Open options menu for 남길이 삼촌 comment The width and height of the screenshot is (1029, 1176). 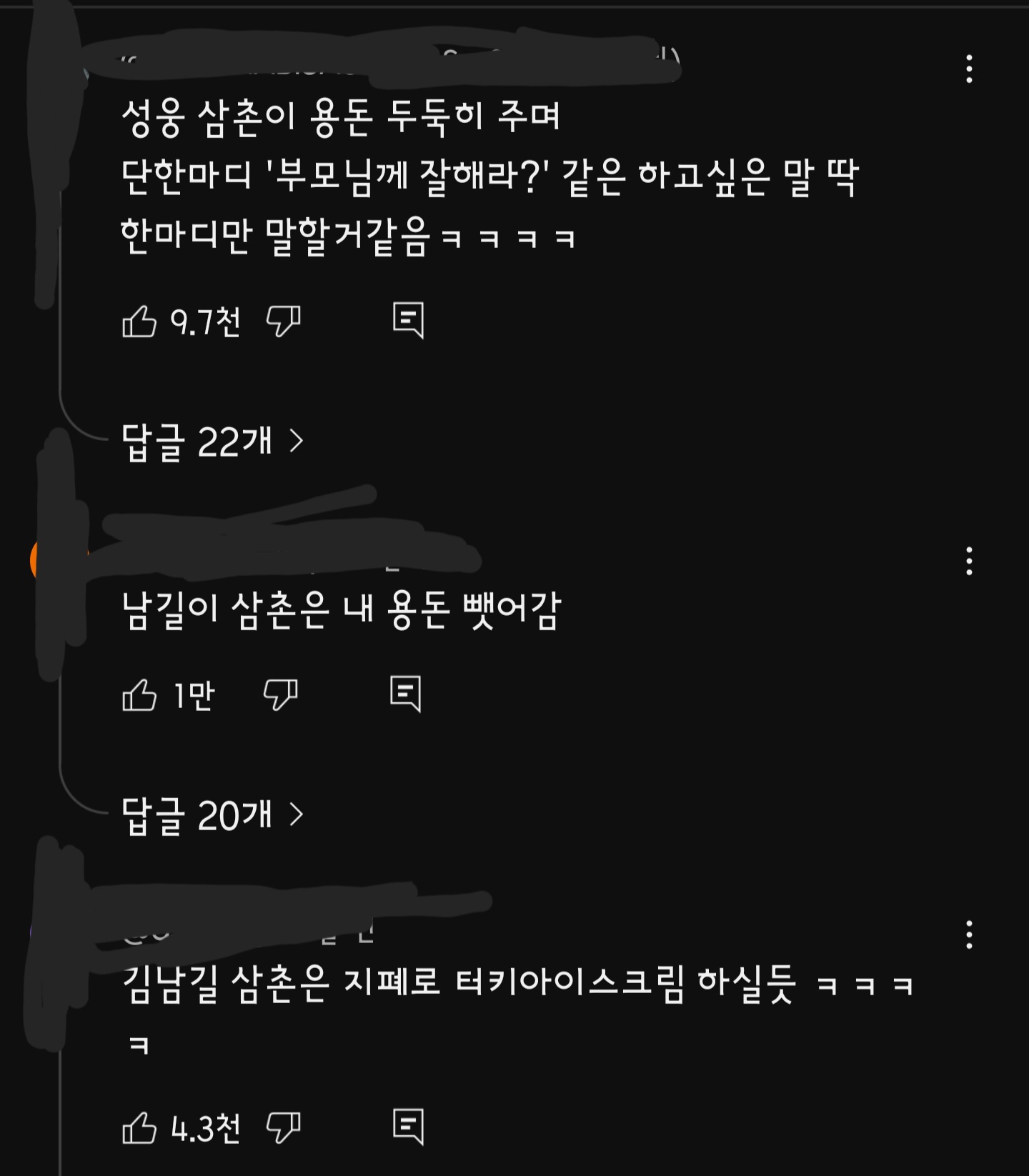(969, 562)
